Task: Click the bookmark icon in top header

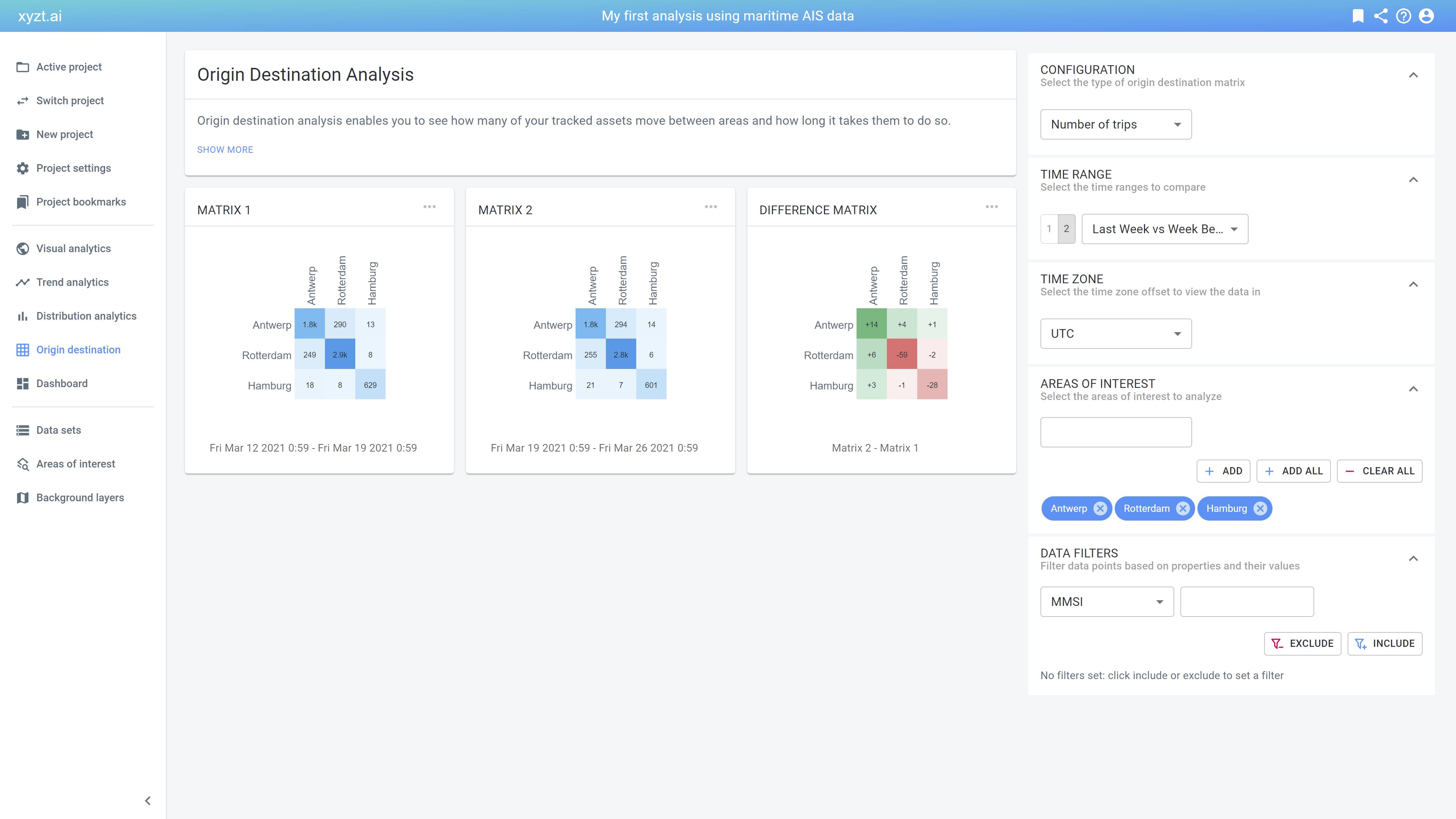Action: click(x=1358, y=16)
